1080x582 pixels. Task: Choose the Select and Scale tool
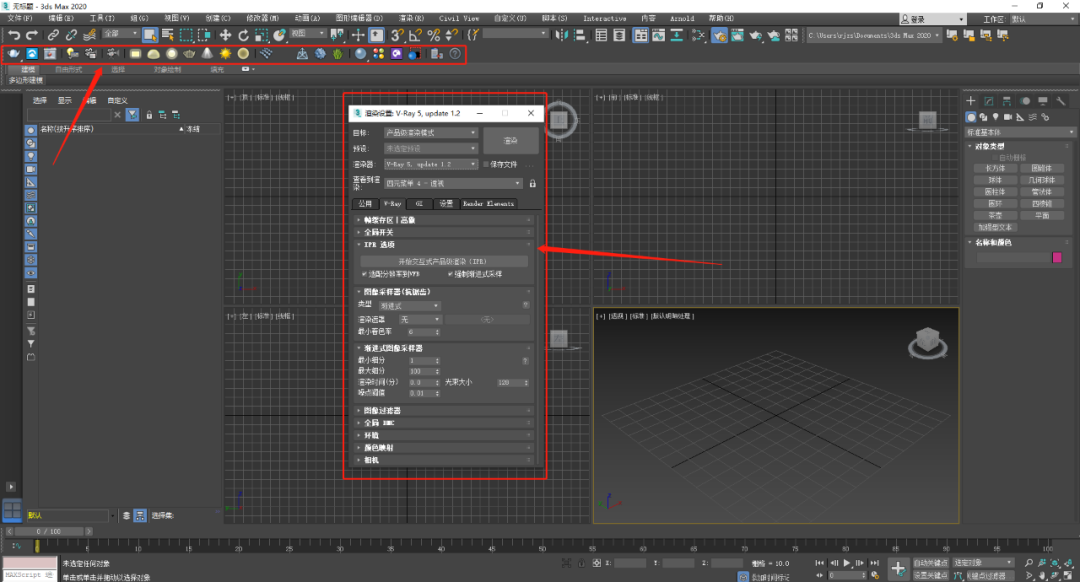coord(262,34)
